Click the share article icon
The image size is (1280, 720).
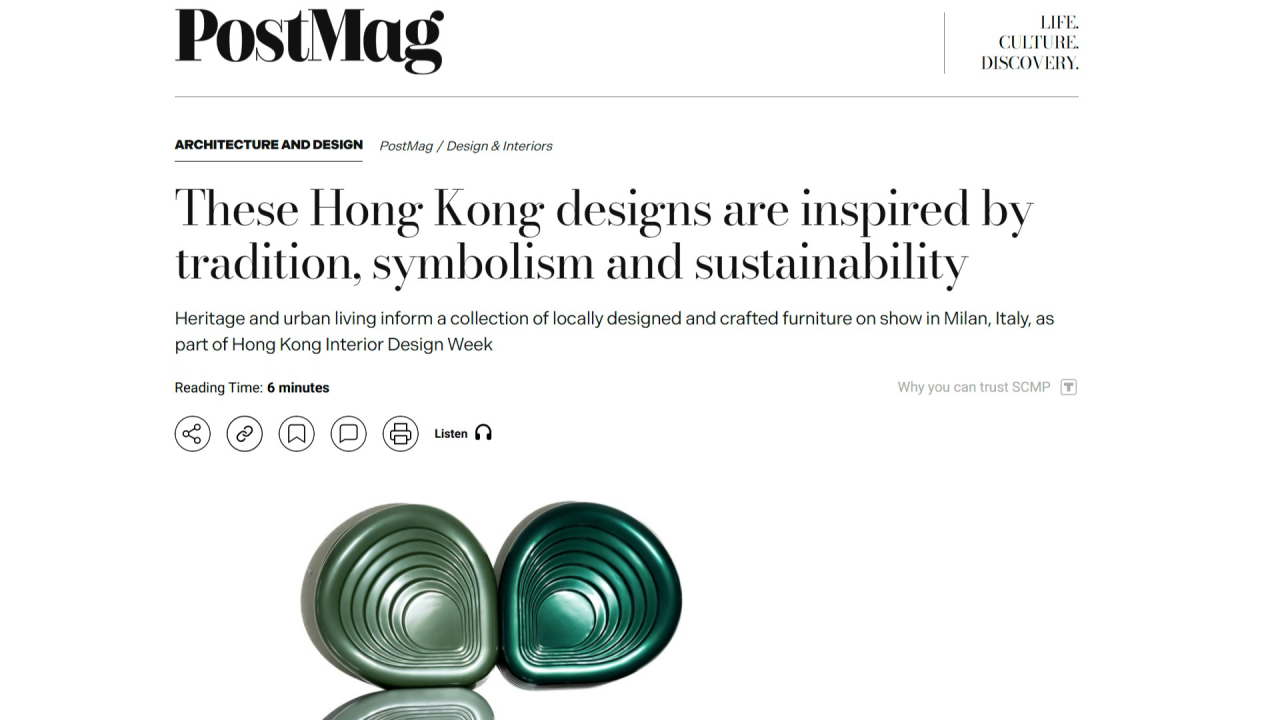tap(193, 433)
